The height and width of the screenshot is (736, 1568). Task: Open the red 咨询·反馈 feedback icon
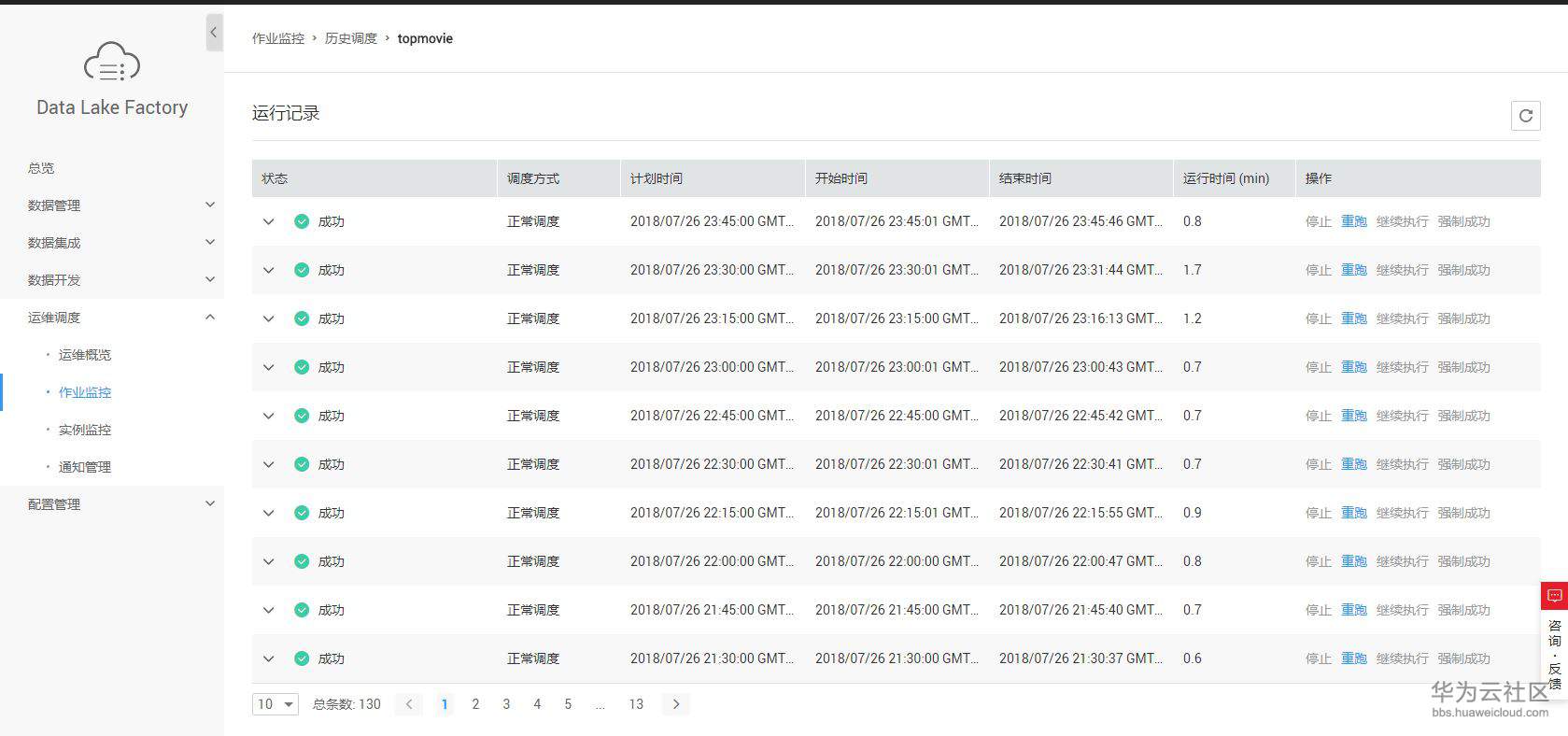[1554, 596]
